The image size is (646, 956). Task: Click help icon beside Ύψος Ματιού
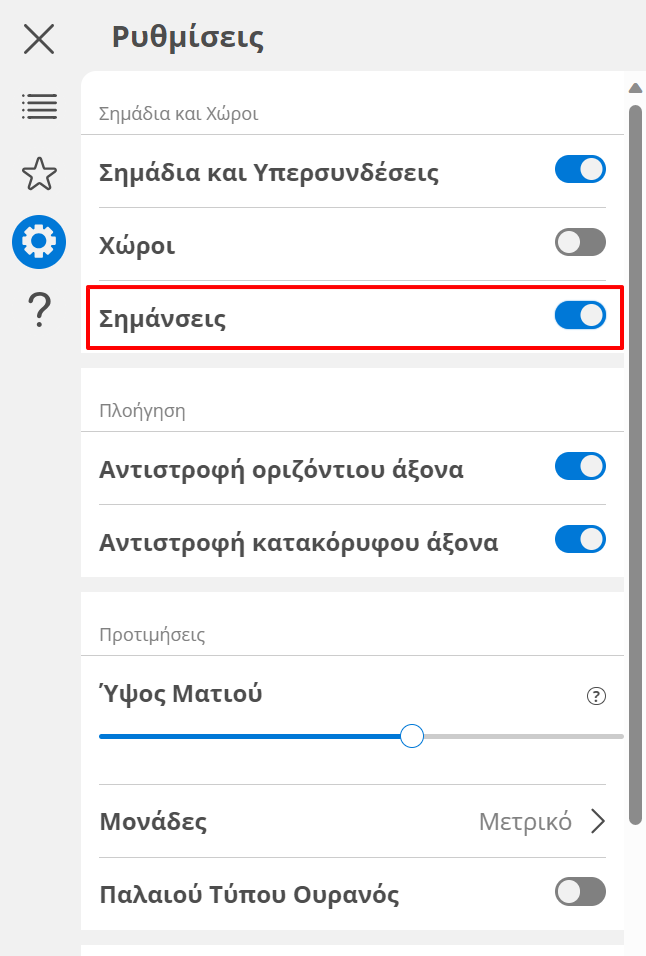[597, 697]
